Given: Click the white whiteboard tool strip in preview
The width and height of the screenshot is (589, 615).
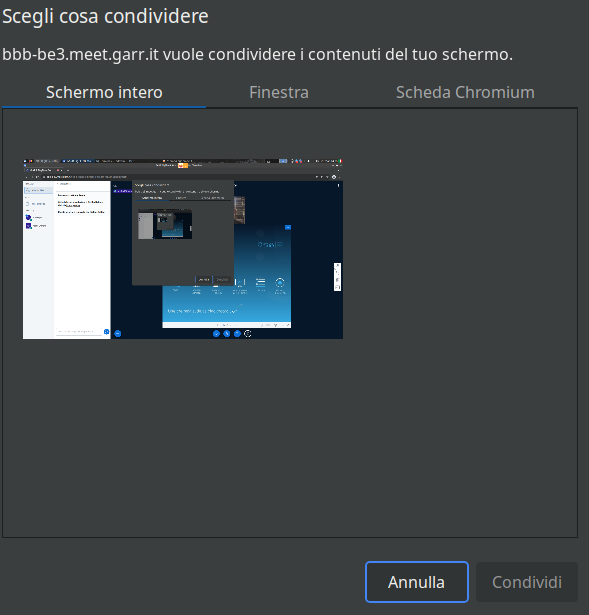Looking at the screenshot, I should tap(337, 277).
